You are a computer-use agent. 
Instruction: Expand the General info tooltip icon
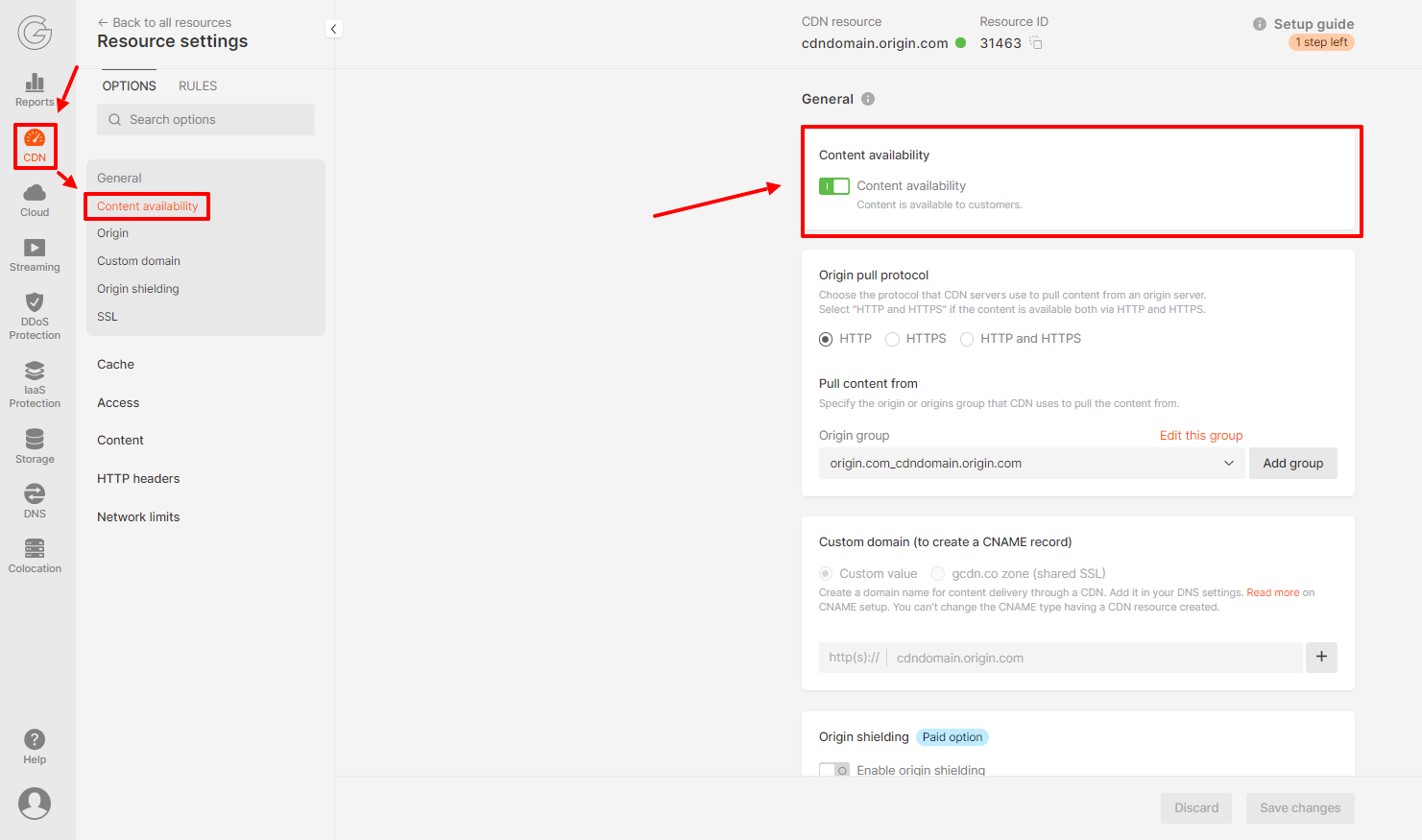click(x=870, y=98)
